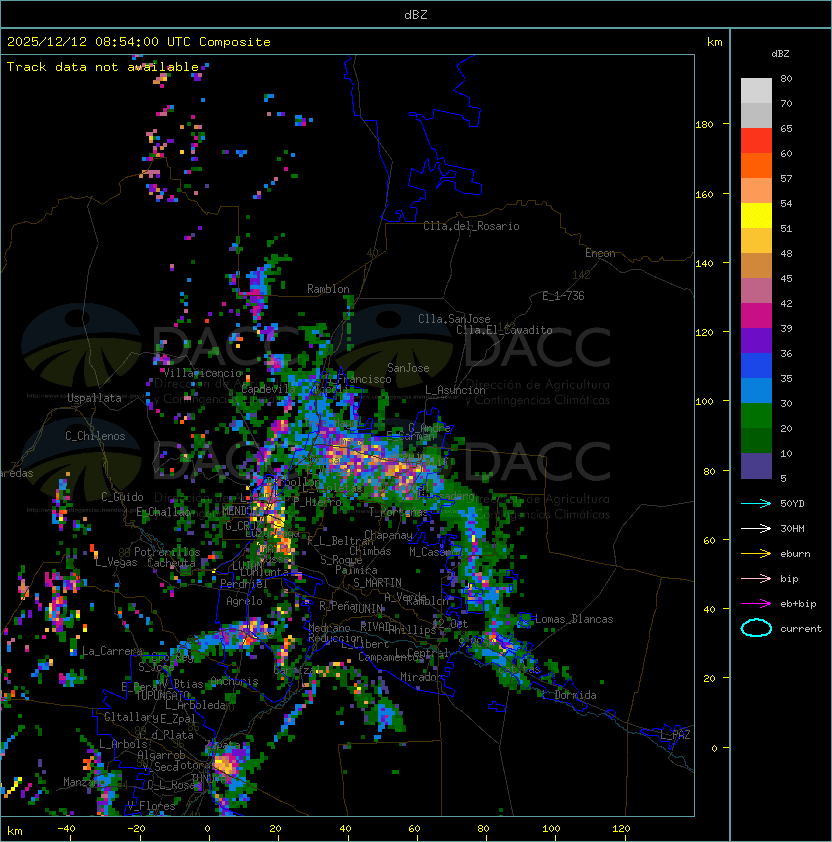Click the 'Track data not available' message
This screenshot has height=842, width=832.
(x=103, y=67)
